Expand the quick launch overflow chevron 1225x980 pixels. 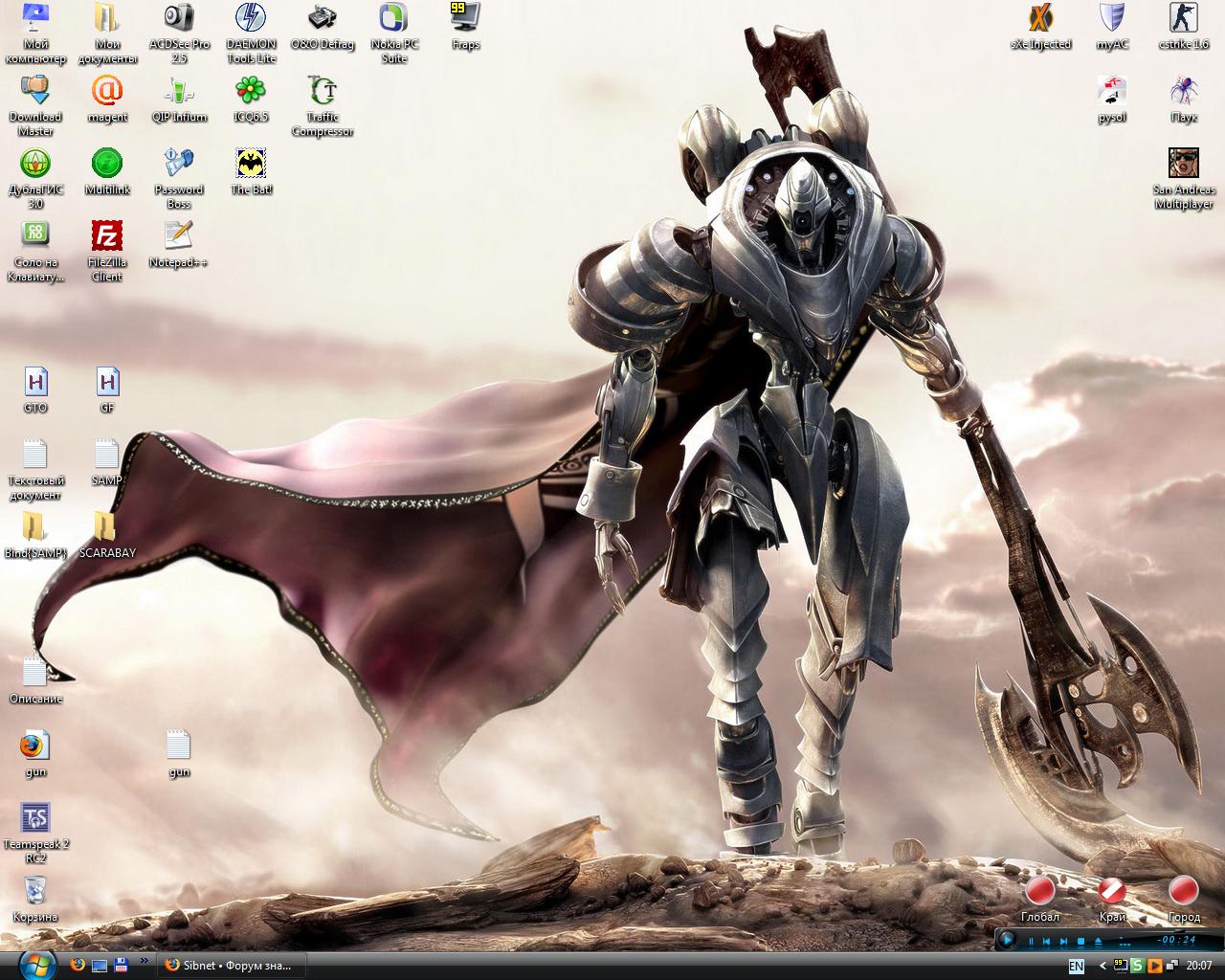pyautogui.click(x=145, y=960)
